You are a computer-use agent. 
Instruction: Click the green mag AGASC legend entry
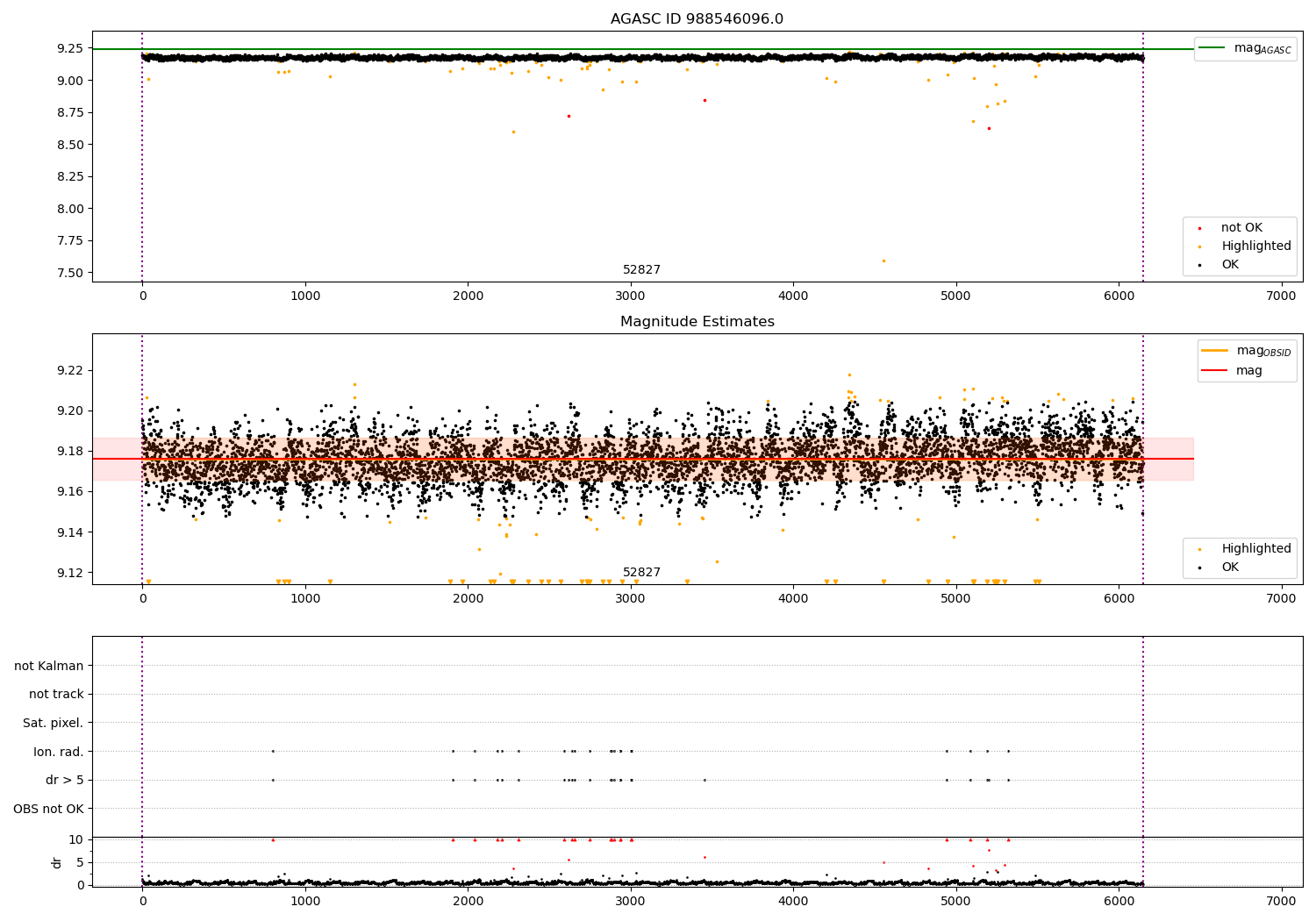coord(1245,48)
